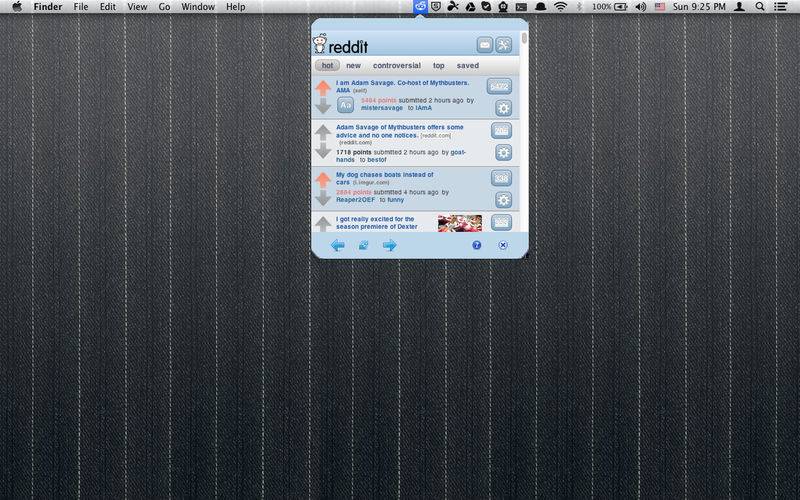This screenshot has width=800, height=500.
Task: Open the 'funny' subreddit link
Action: [395, 200]
